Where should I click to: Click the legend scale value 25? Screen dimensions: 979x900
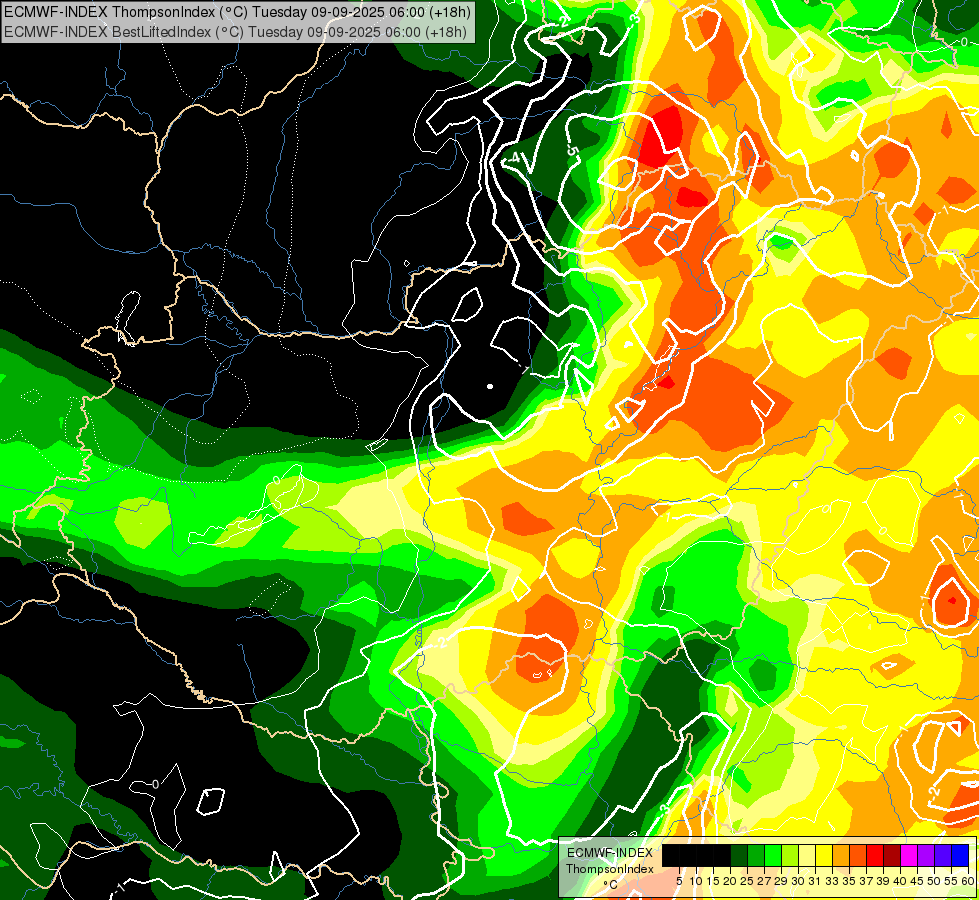pos(747,881)
